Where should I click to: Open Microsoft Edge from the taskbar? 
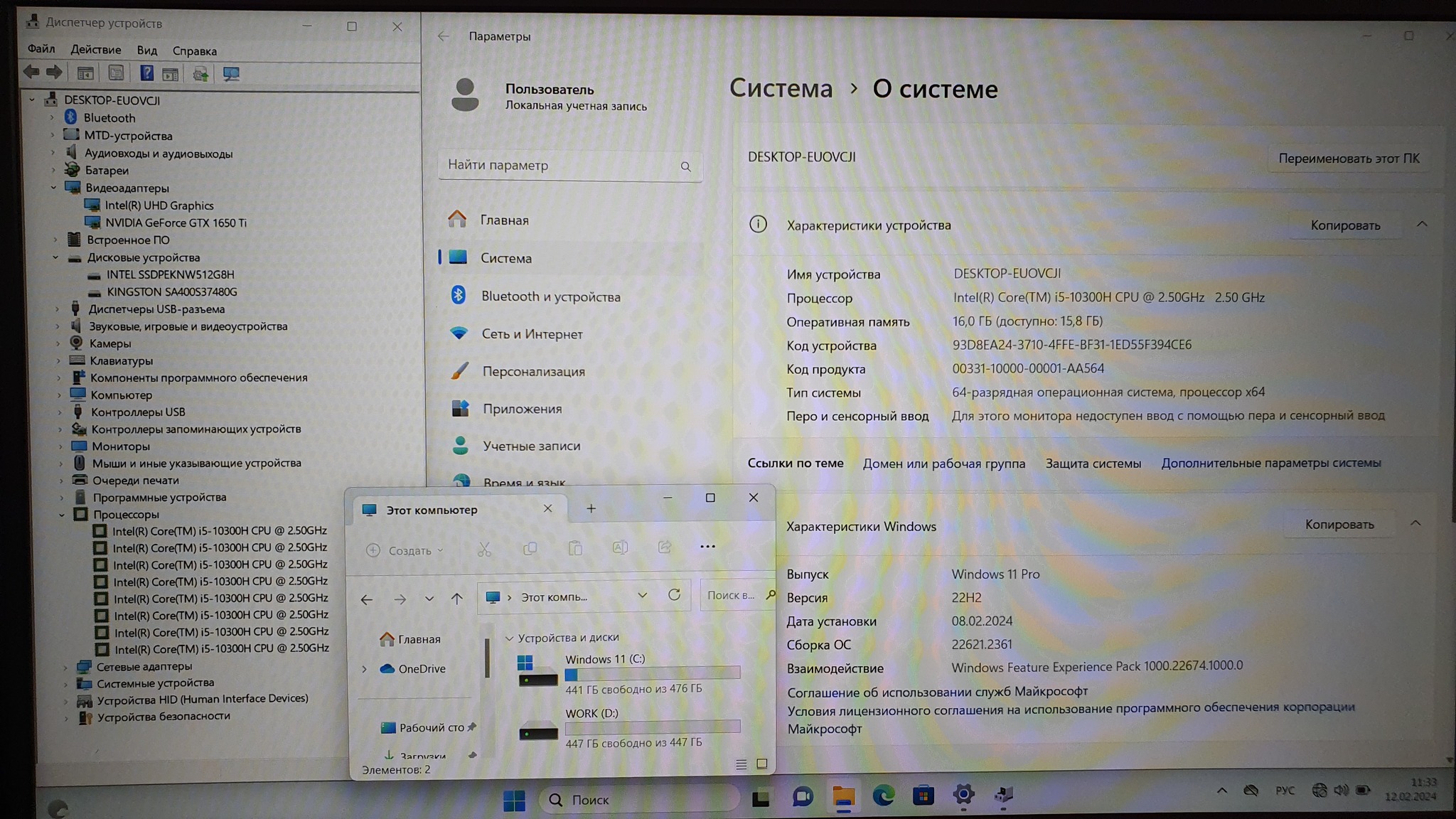[883, 796]
